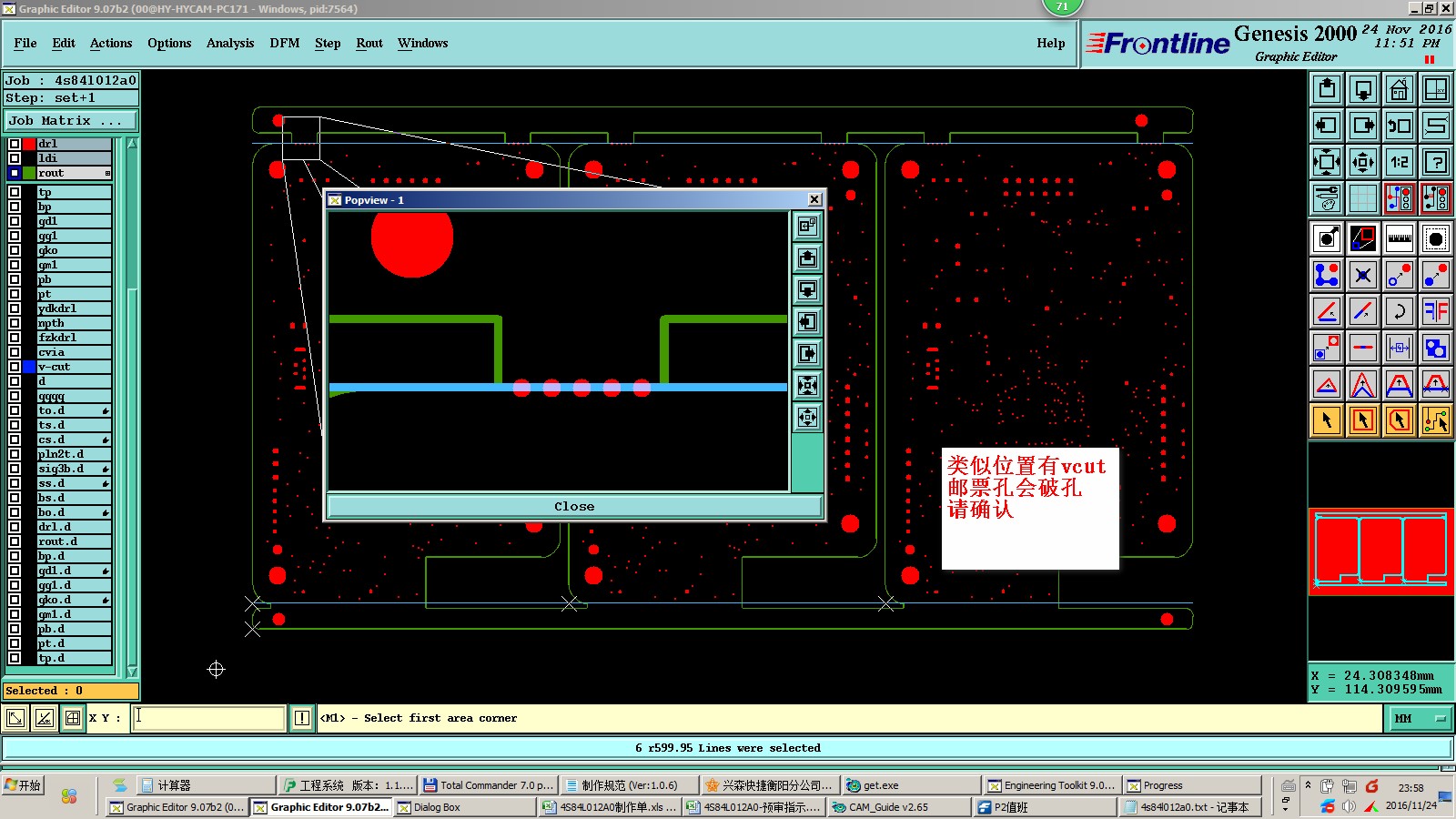Screen dimensions: 1456x819
Task: Toggle the rout layer checkbox
Action: 15,173
